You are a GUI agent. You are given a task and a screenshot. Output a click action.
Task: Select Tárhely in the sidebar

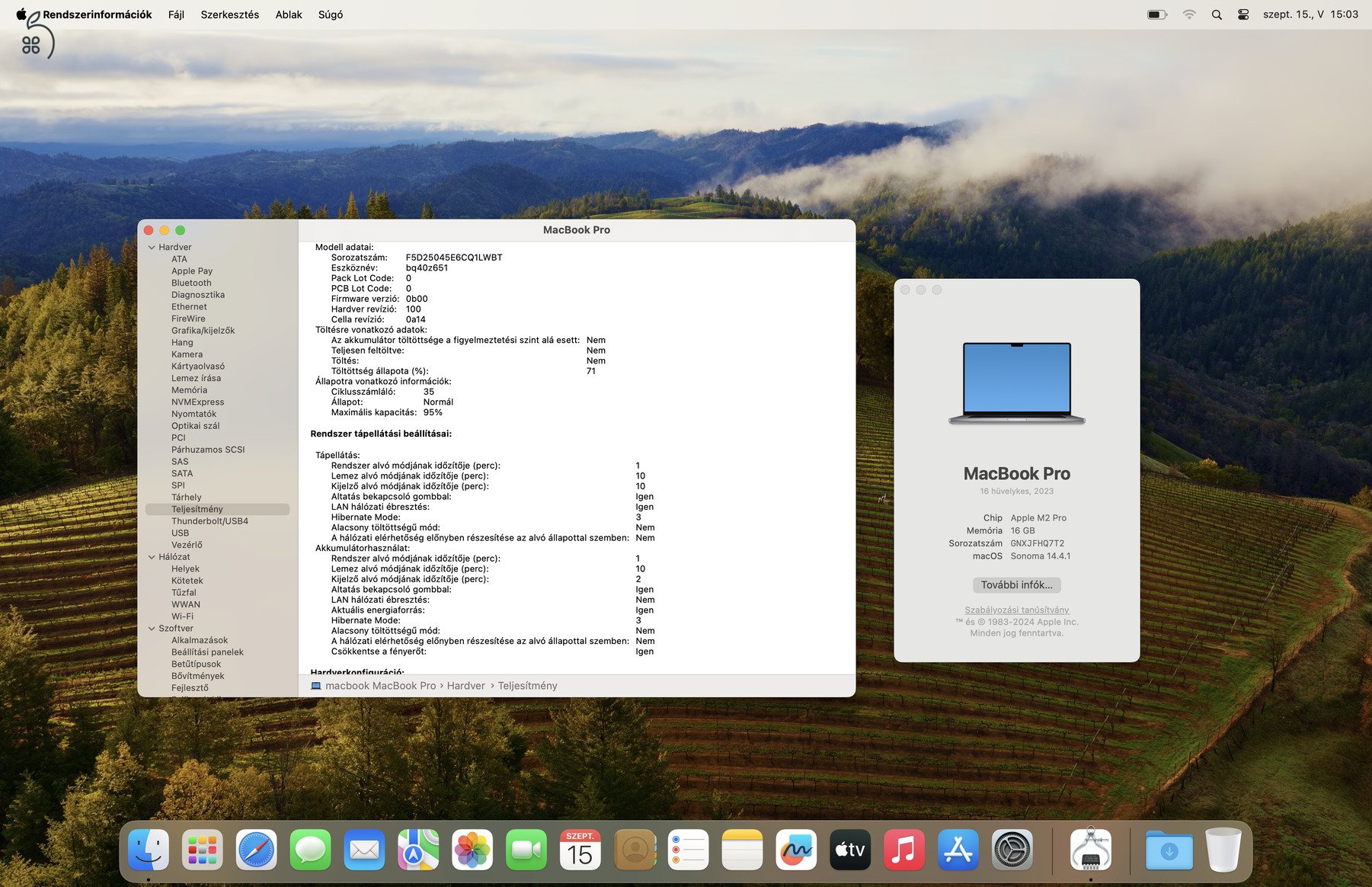[x=186, y=498]
